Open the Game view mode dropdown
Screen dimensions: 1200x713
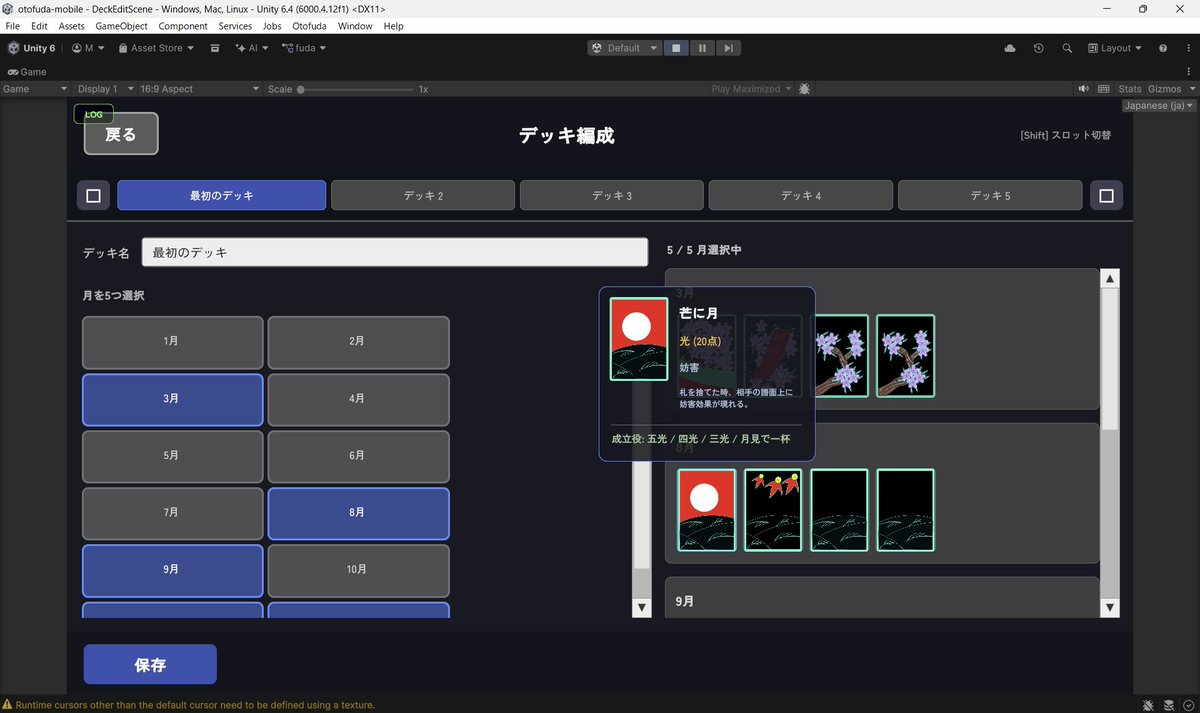[35, 89]
